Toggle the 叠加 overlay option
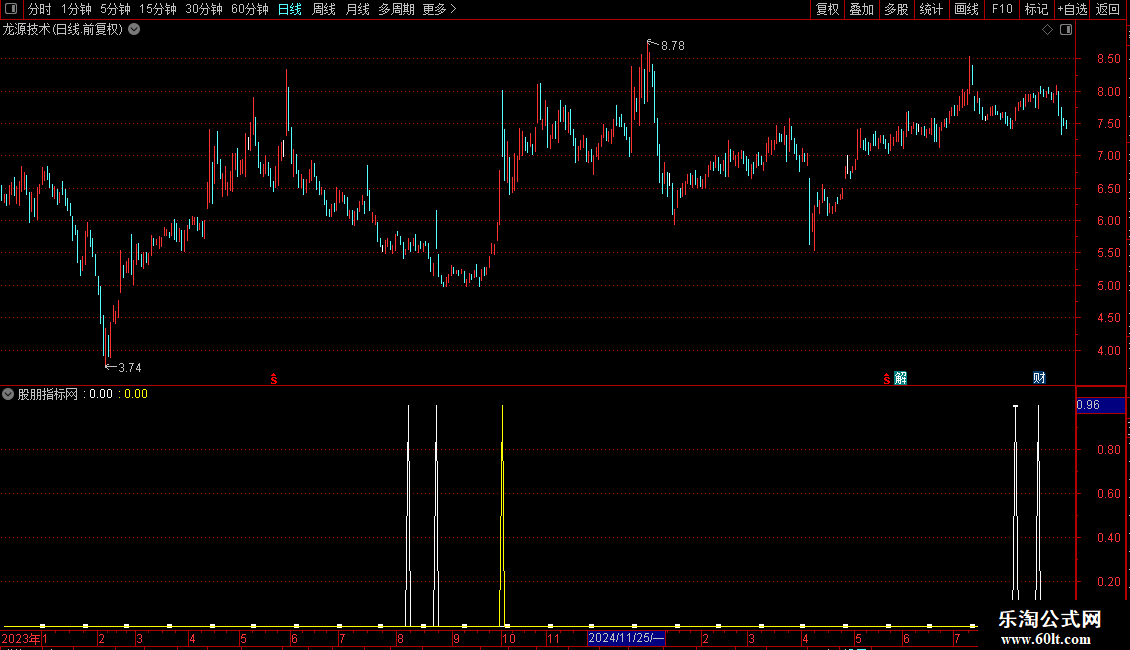The image size is (1130, 650). click(861, 9)
